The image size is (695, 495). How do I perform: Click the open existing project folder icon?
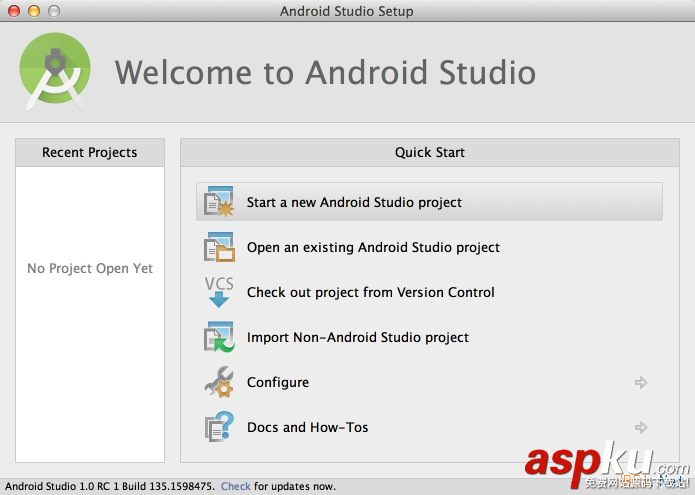coord(219,247)
